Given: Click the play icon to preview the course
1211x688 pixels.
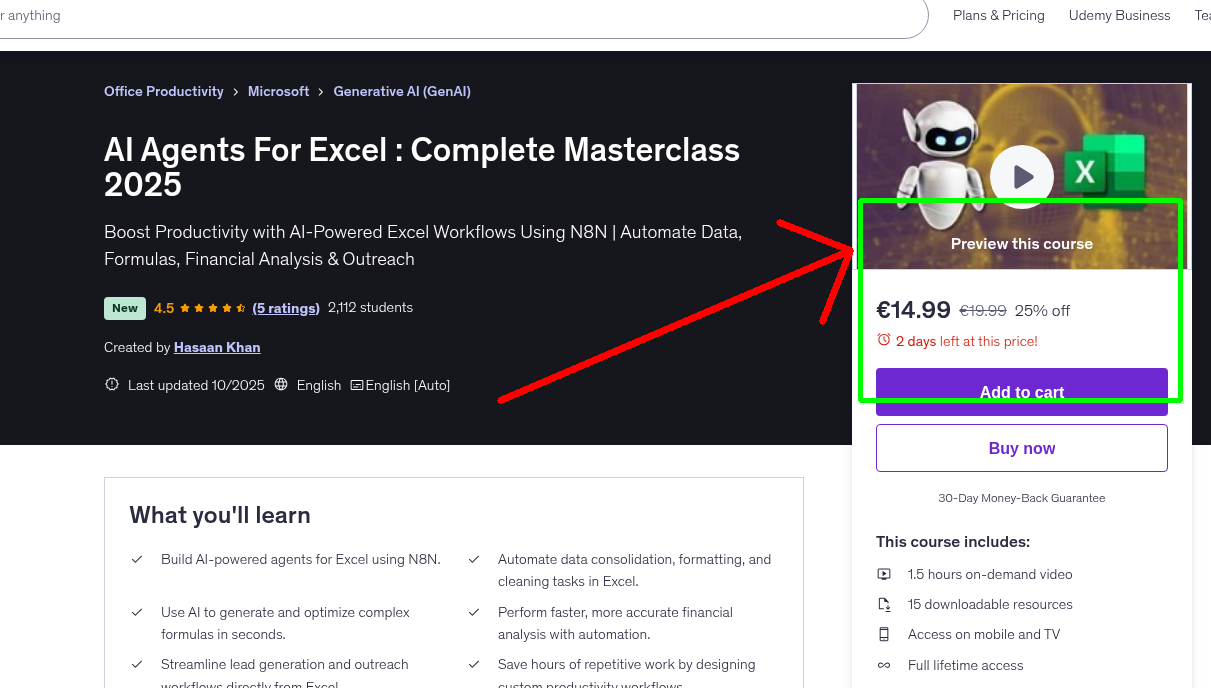Looking at the screenshot, I should [x=1021, y=176].
